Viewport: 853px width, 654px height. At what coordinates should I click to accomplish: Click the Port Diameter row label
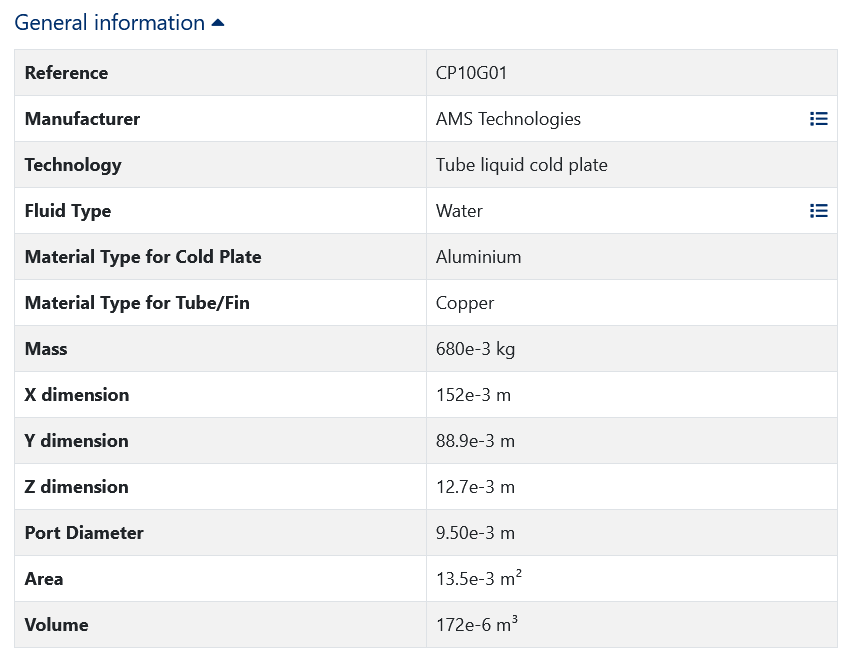84,533
